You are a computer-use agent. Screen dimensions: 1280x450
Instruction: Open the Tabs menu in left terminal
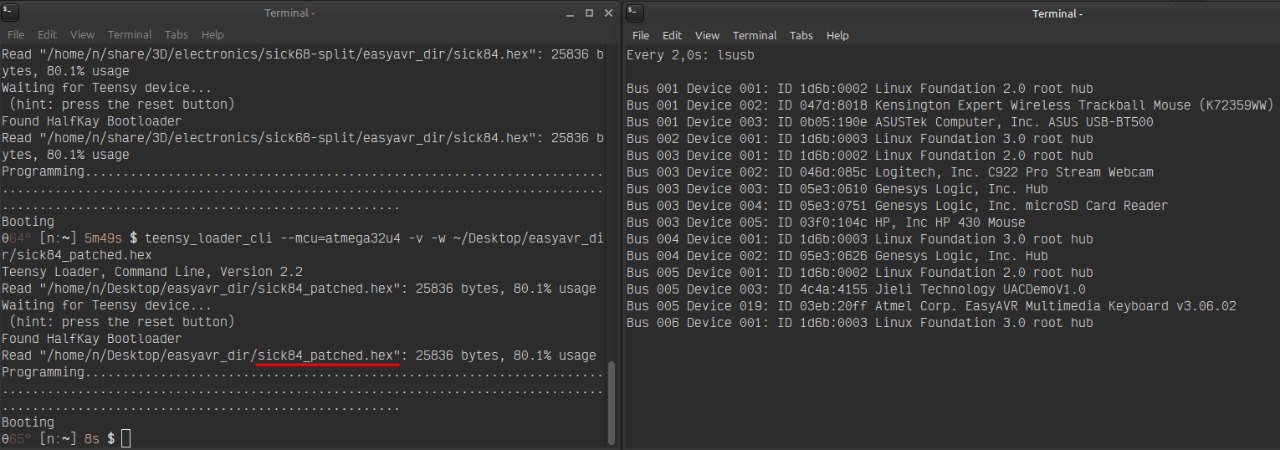(x=177, y=34)
